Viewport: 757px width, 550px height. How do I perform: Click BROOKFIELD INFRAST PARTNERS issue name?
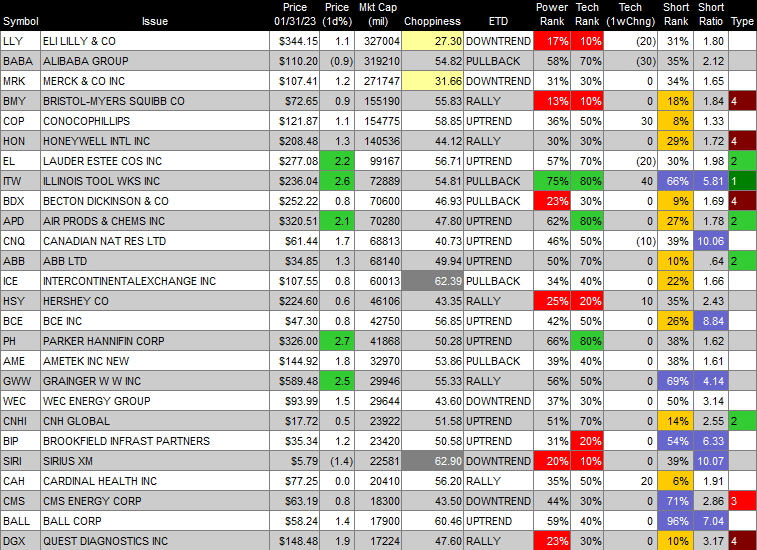[126, 441]
